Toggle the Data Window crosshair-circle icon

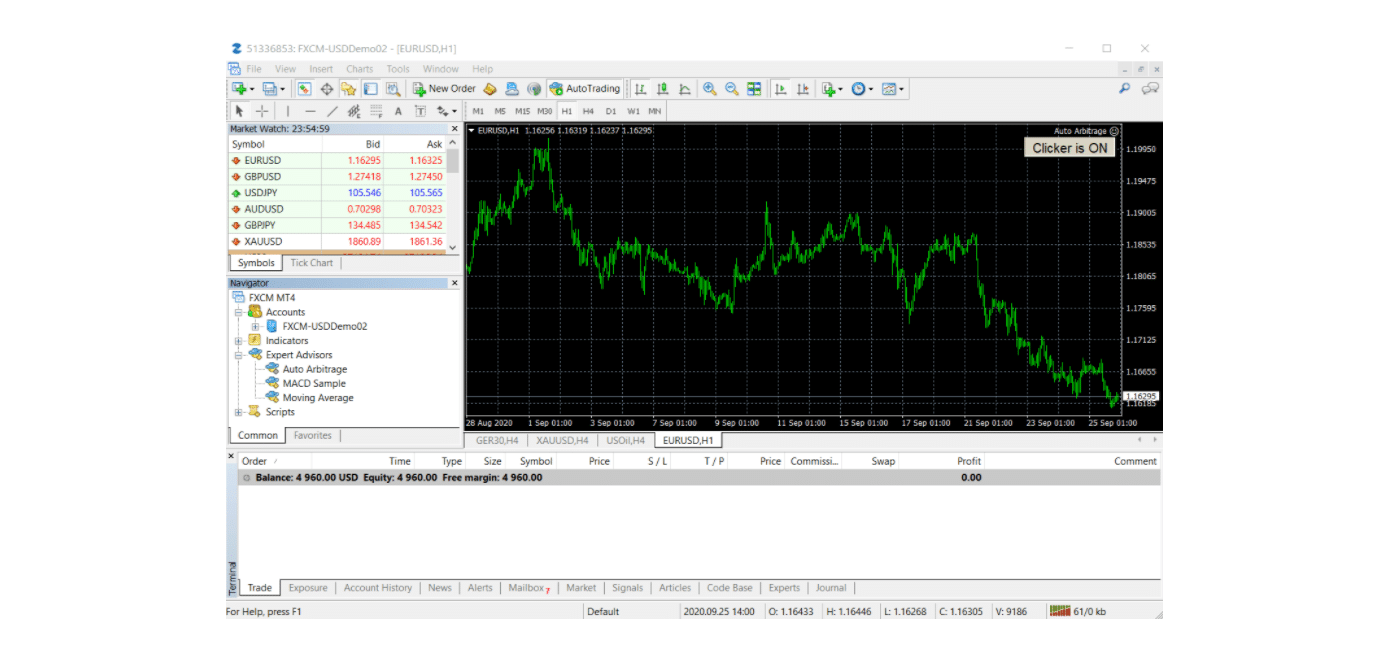pos(326,89)
